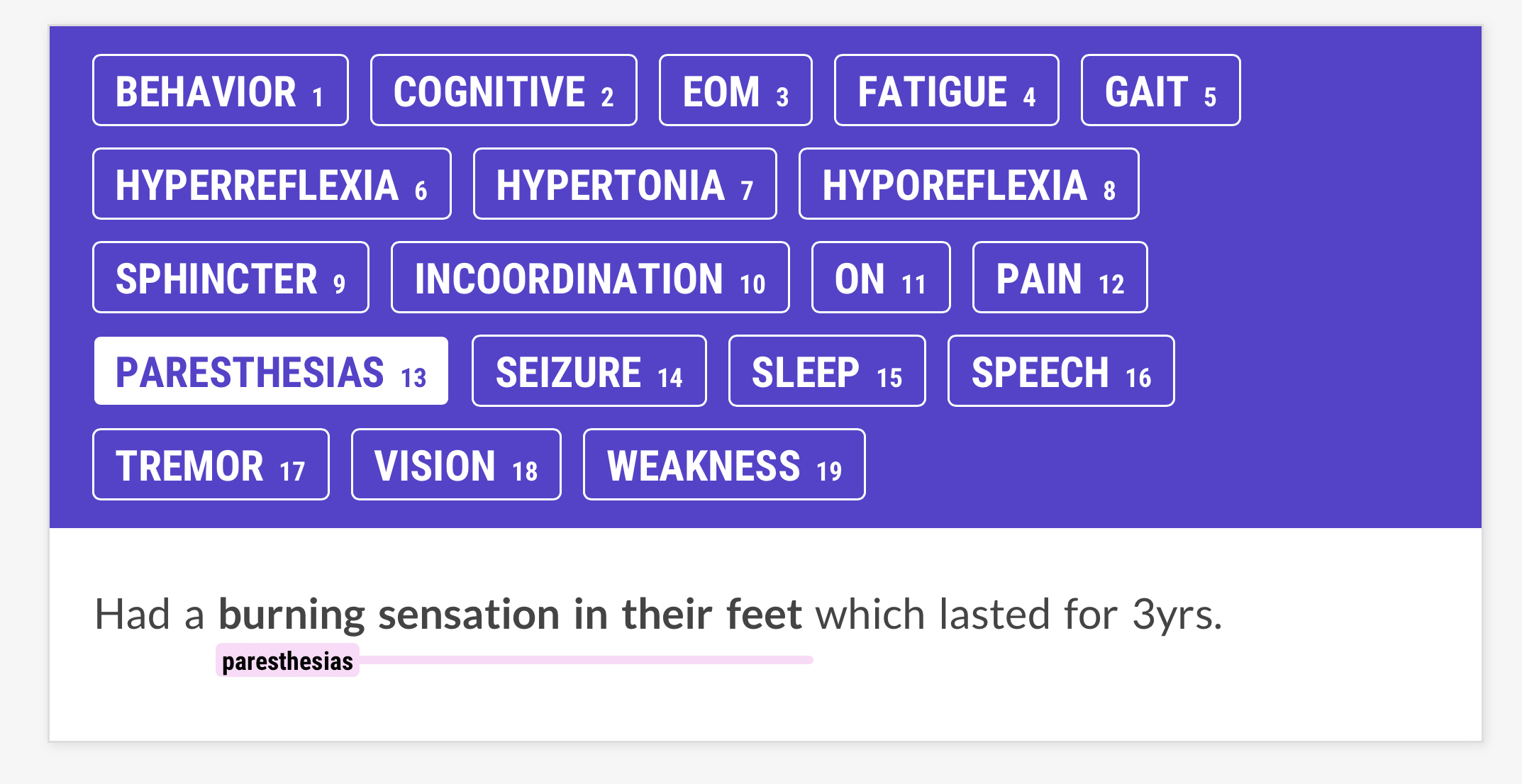Click the GAIT label button
Screen dimensions: 1522x784
1160,91
